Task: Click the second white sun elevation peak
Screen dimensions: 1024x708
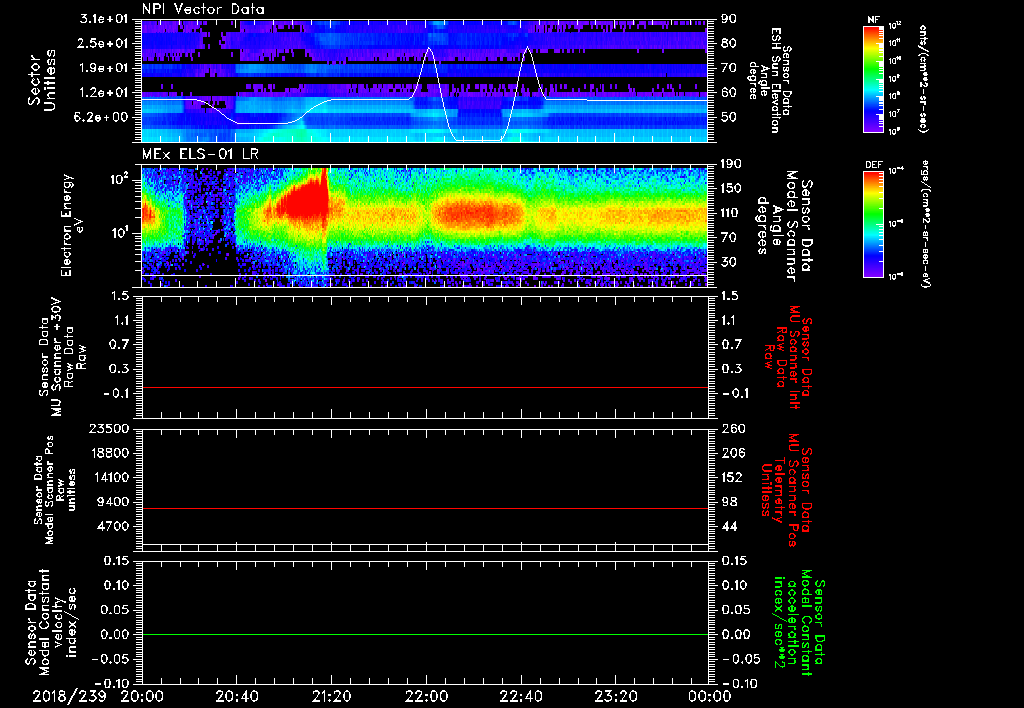Action: pos(527,48)
